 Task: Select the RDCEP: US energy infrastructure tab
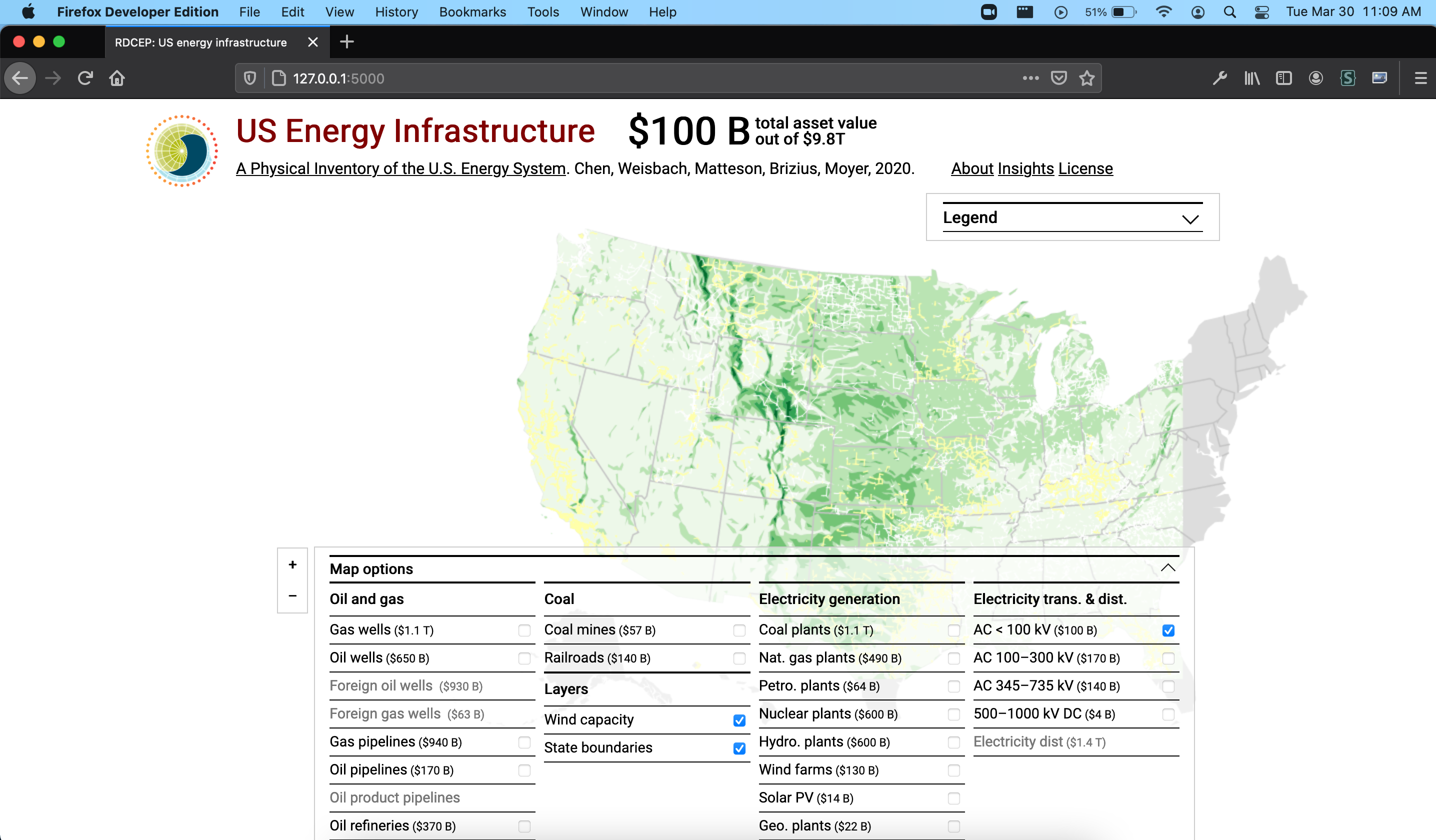[x=200, y=41]
